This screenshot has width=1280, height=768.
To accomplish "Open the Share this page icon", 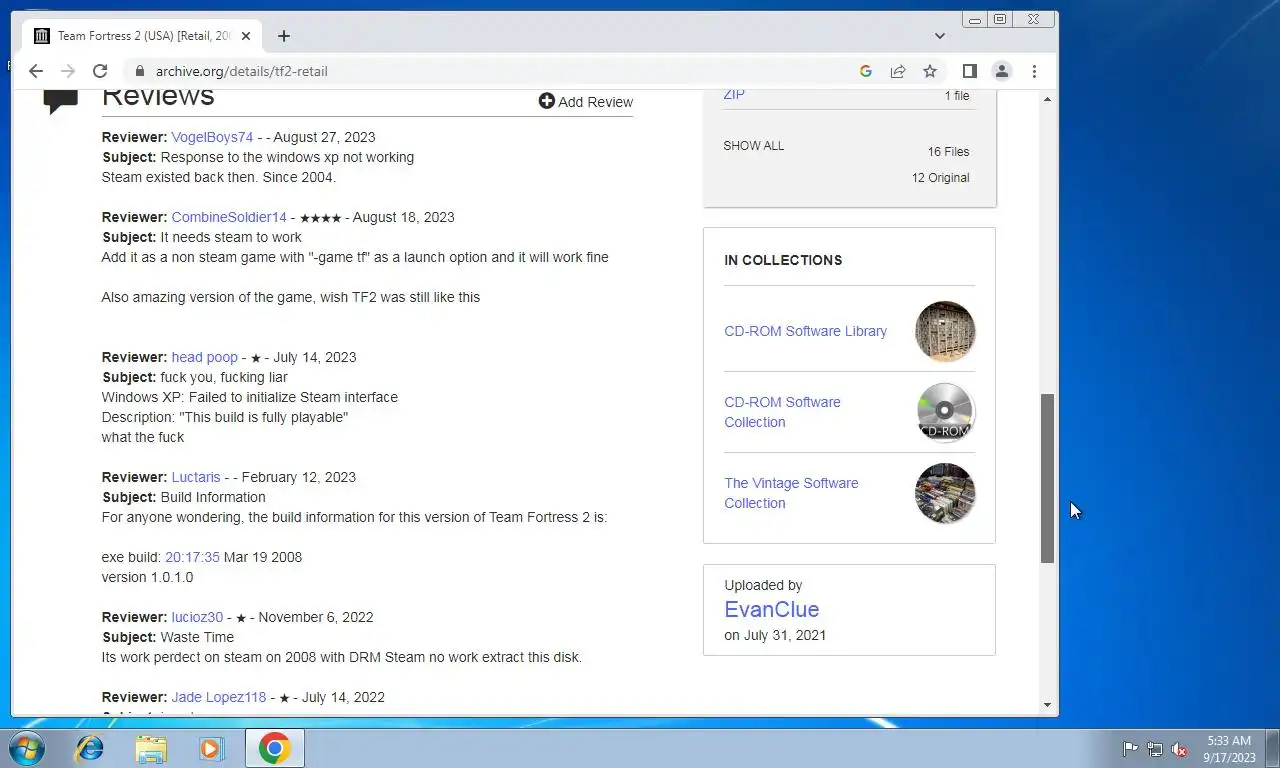I will (898, 71).
